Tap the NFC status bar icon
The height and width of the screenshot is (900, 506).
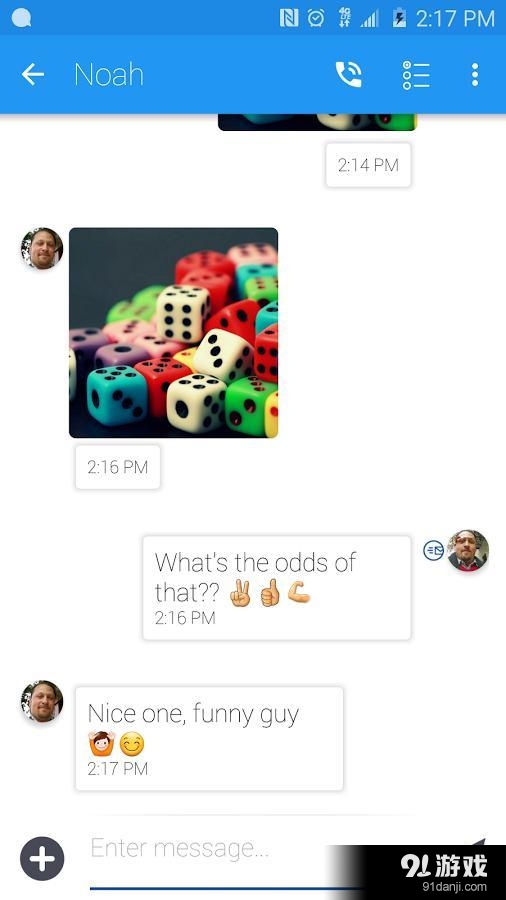click(x=289, y=18)
